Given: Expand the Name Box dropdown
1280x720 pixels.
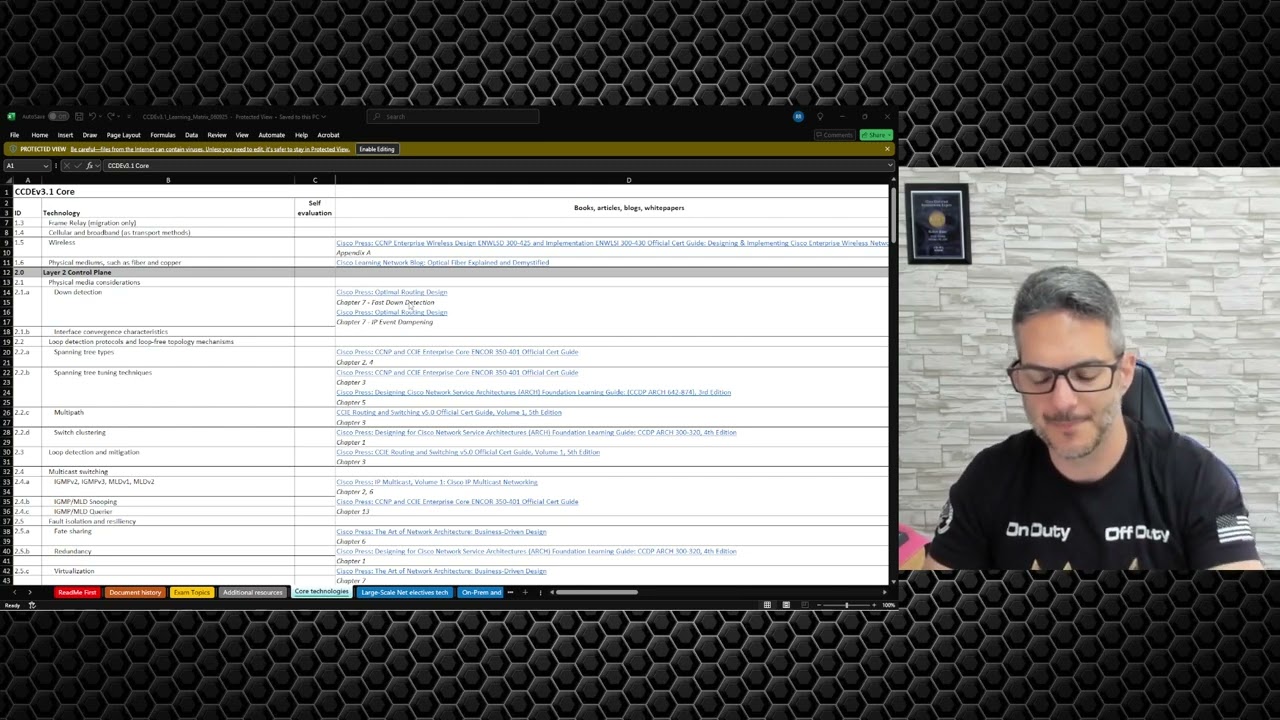Looking at the screenshot, I should [x=46, y=165].
